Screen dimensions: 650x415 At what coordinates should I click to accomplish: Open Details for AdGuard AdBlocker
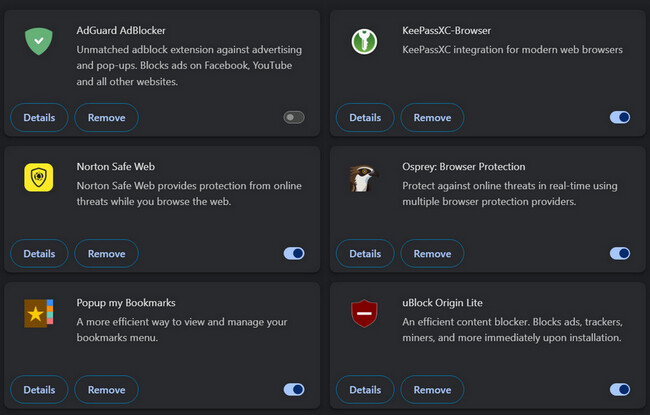39,117
